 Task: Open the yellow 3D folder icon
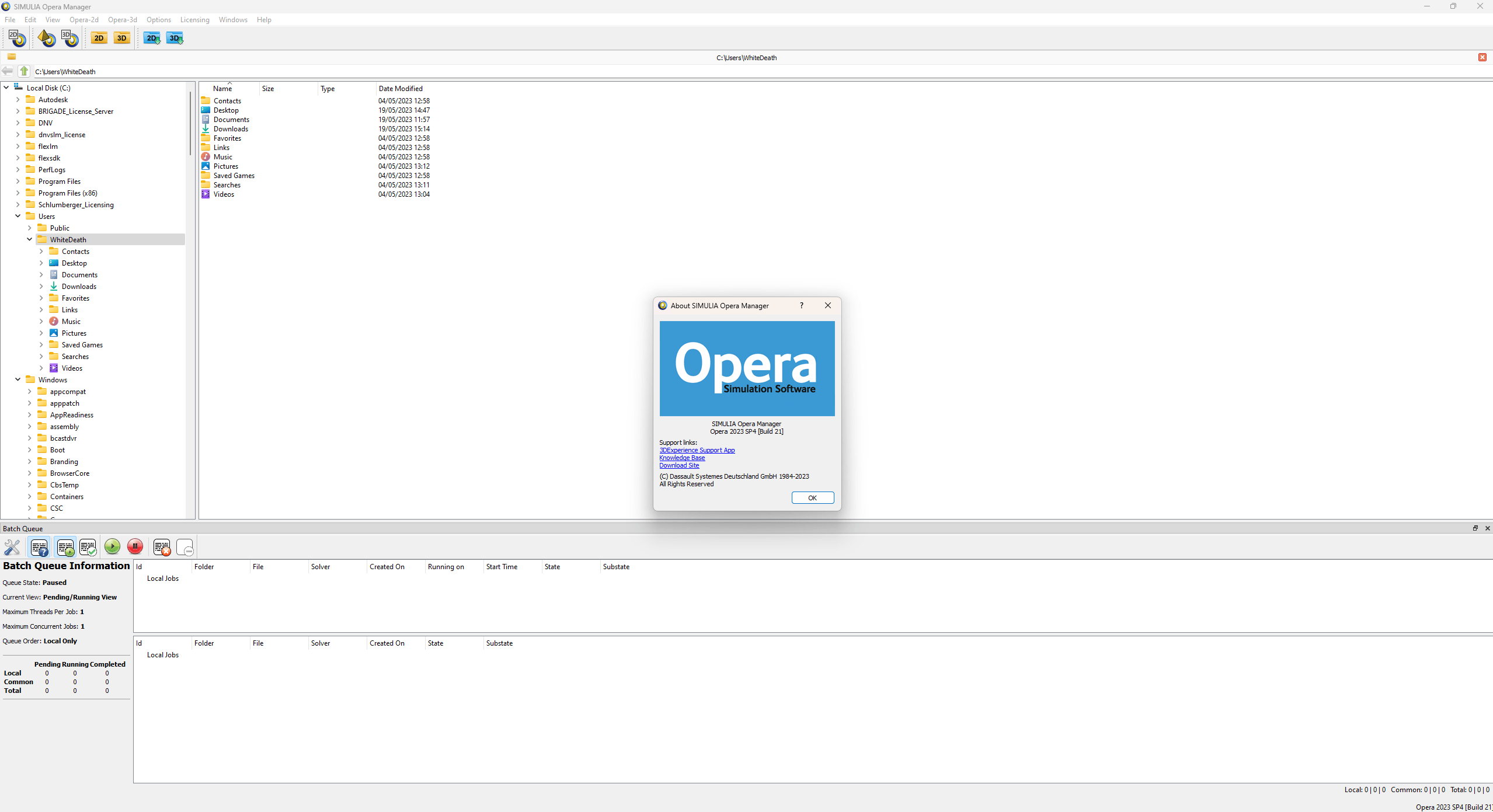[x=121, y=39]
